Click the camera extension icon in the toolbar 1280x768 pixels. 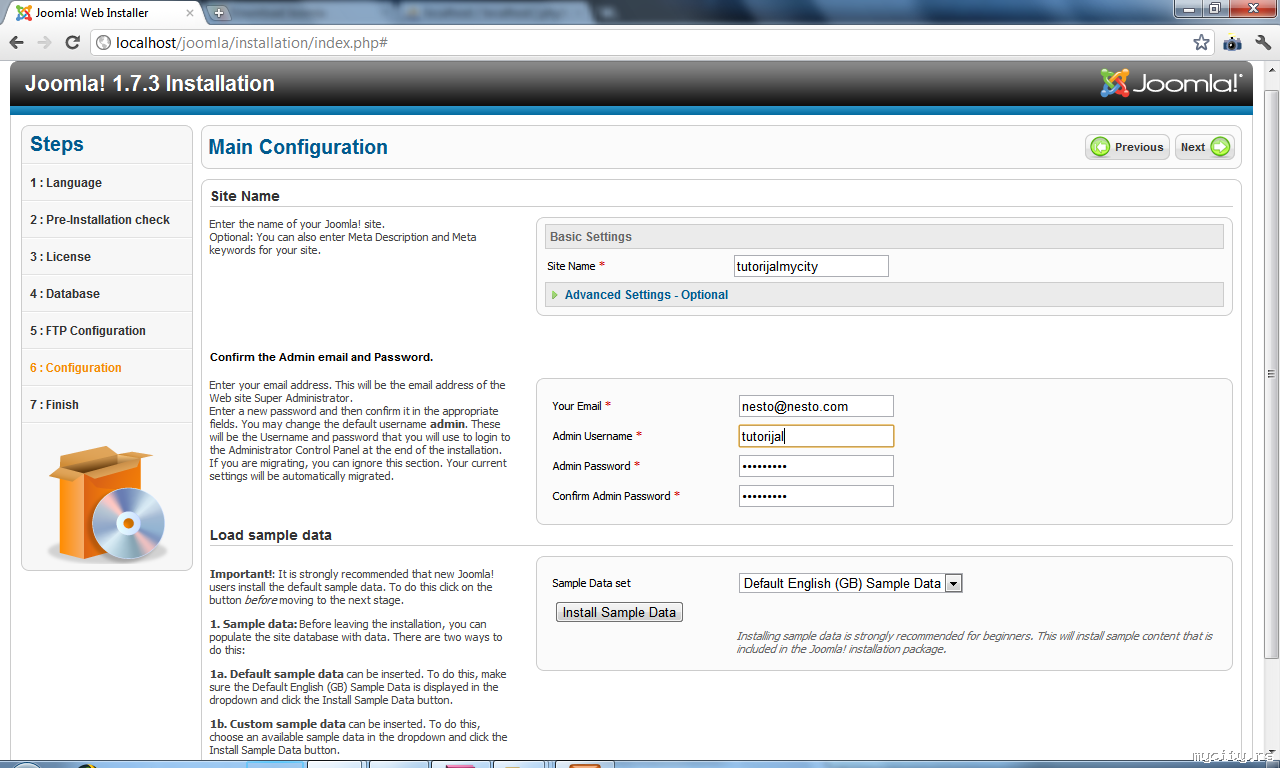[1232, 43]
